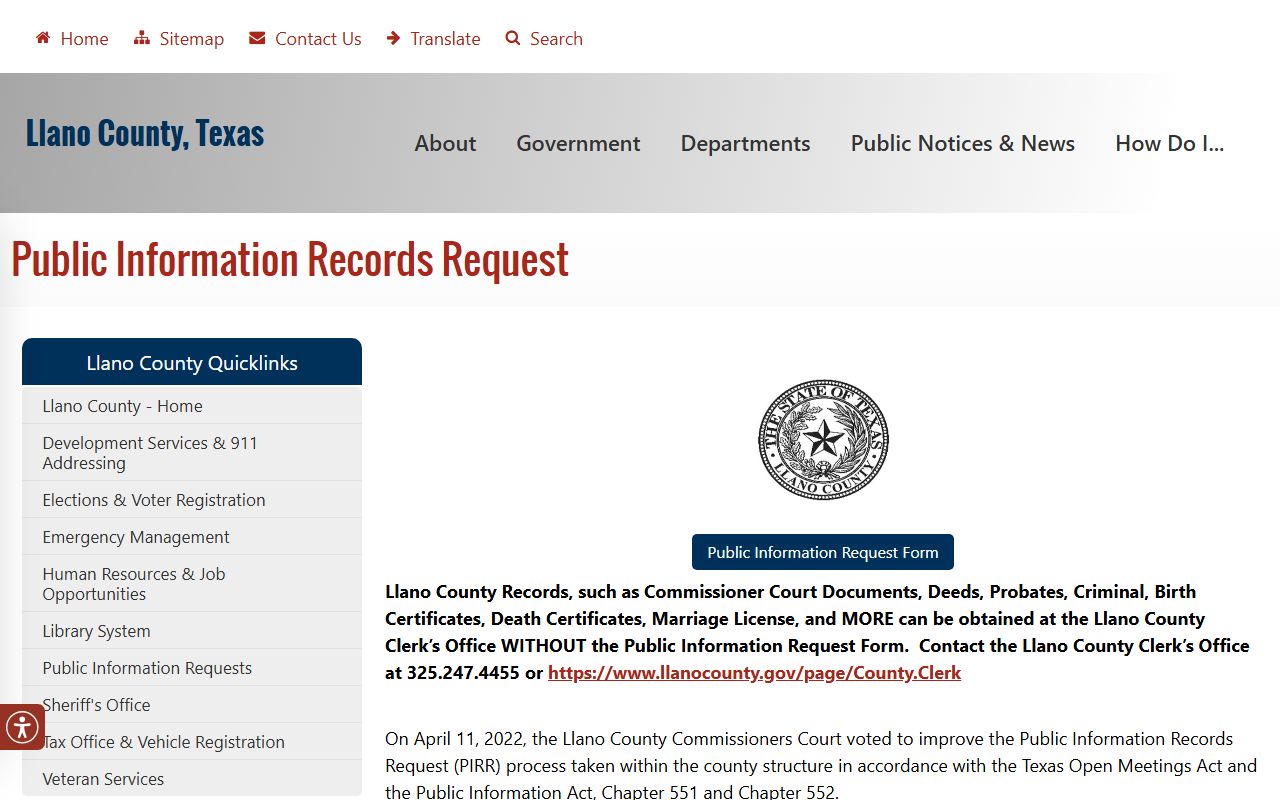Open the Search link
Image resolution: width=1280 pixels, height=800 pixels.
point(556,38)
